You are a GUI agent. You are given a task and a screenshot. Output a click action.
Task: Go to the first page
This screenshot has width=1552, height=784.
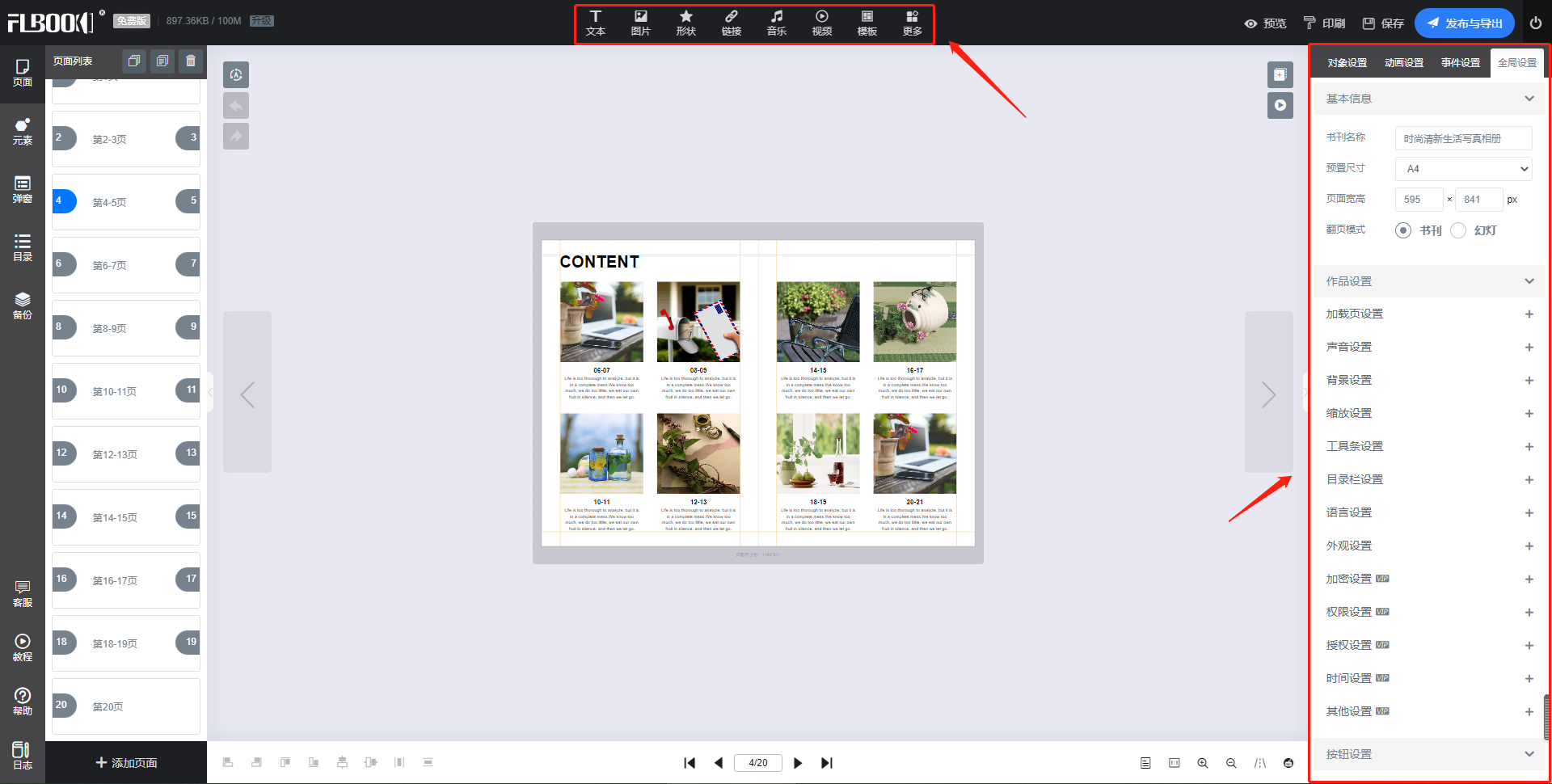point(690,763)
